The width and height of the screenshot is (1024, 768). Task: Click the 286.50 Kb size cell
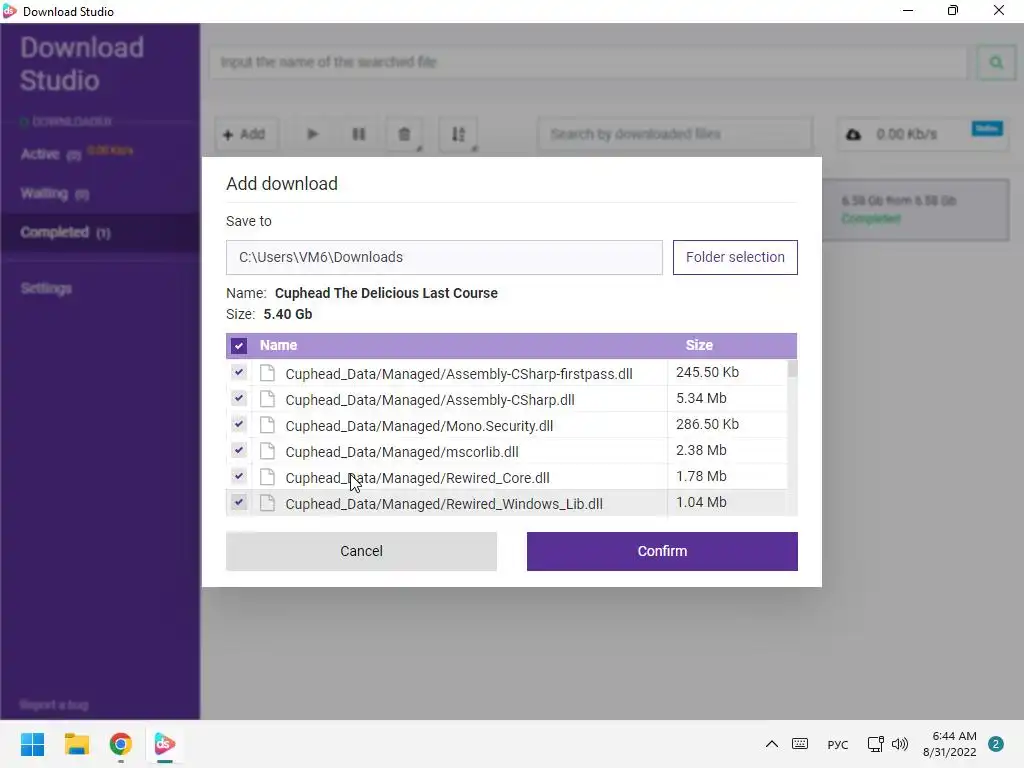click(x=707, y=424)
